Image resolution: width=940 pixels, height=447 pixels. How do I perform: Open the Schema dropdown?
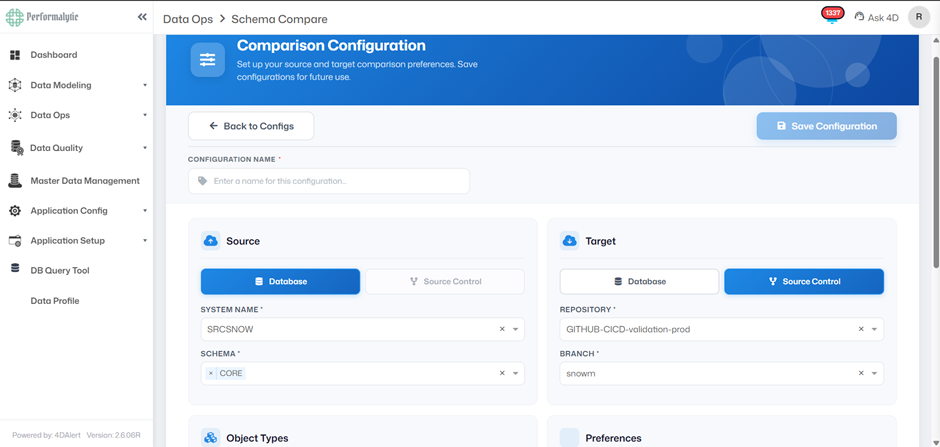[x=516, y=373]
